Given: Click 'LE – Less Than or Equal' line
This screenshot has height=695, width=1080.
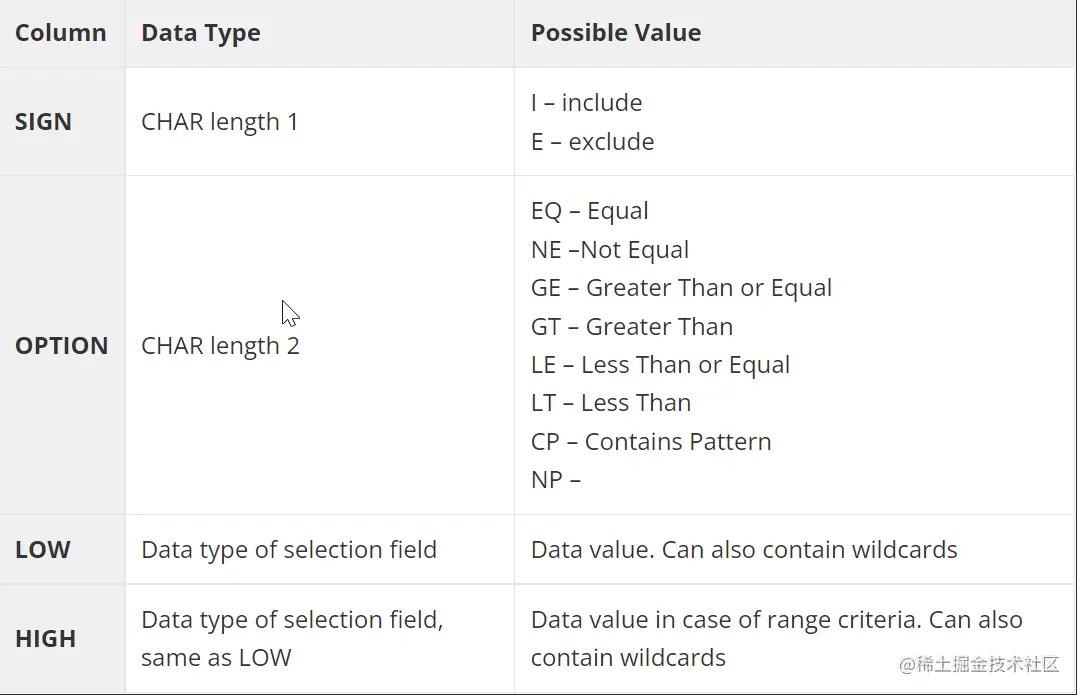Looking at the screenshot, I should (x=660, y=365).
